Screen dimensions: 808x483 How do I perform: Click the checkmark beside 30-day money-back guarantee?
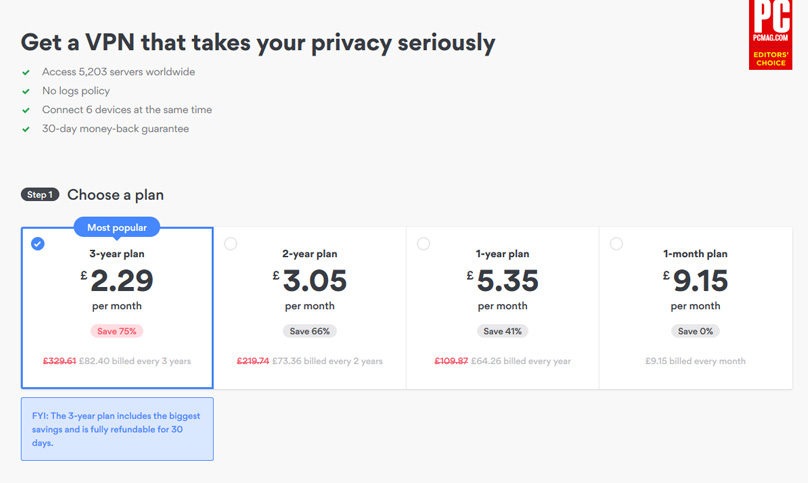[x=26, y=129]
